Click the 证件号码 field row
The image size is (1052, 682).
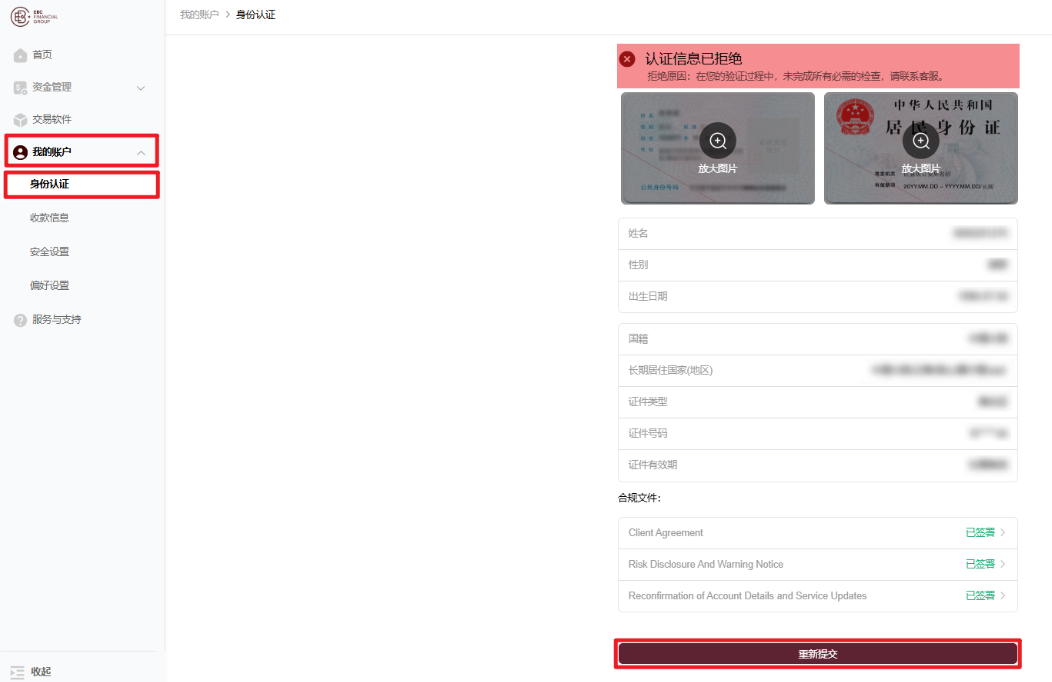(x=817, y=433)
